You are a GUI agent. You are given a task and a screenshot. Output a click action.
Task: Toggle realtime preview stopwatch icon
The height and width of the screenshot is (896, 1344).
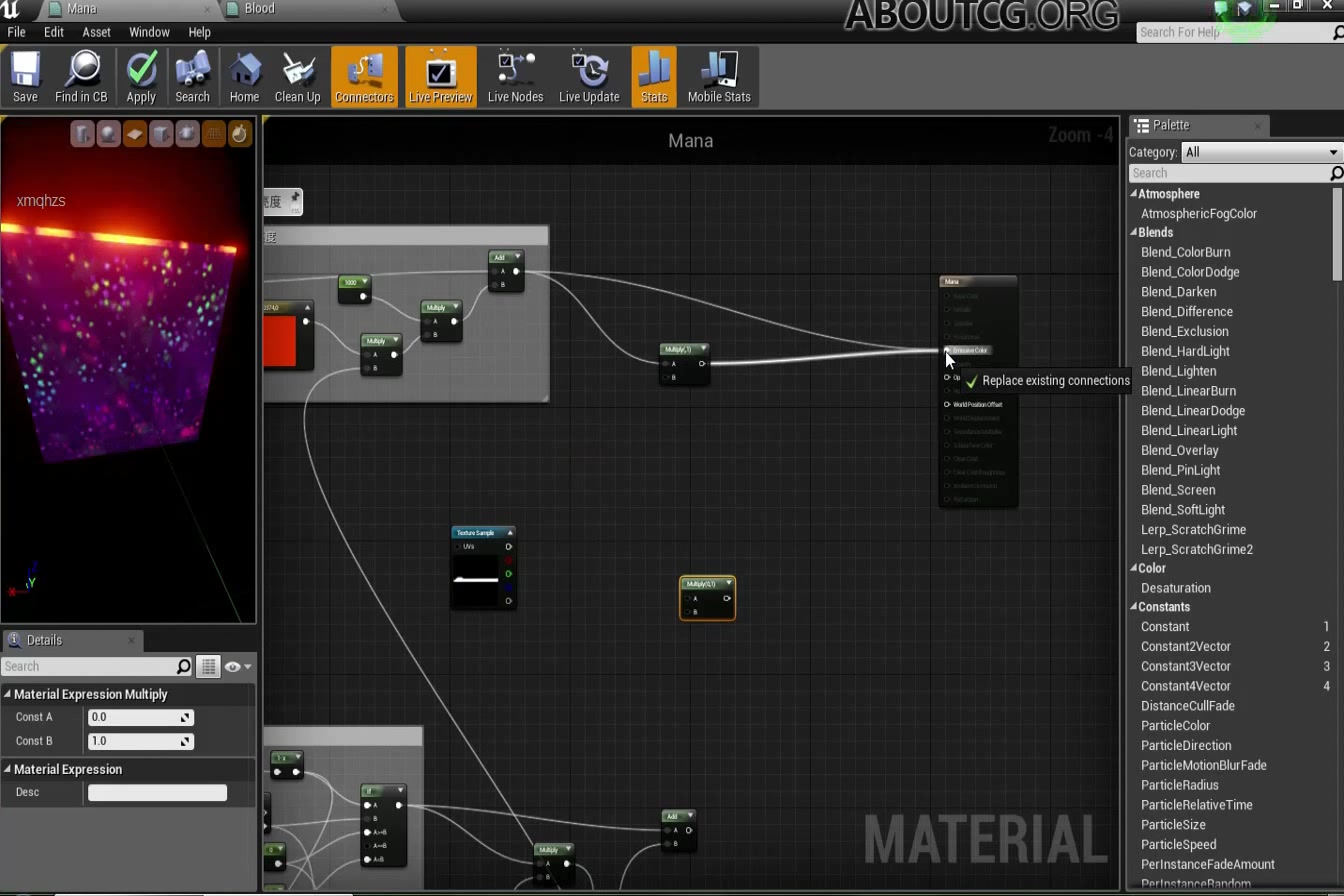pos(239,134)
